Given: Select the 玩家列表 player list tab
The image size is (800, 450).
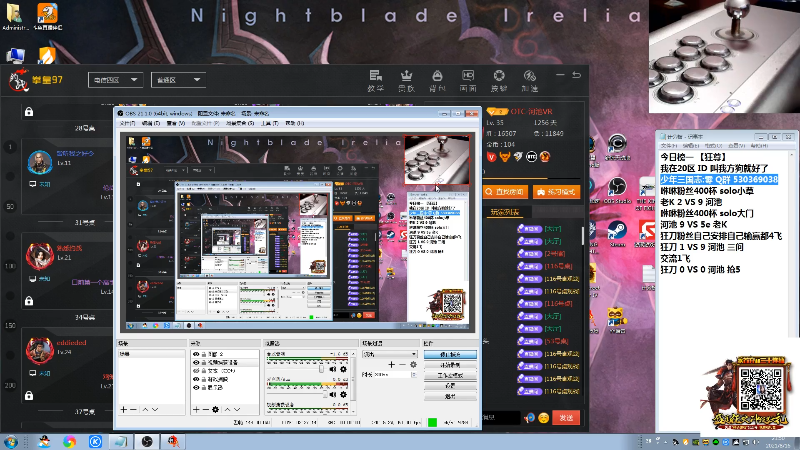Looking at the screenshot, I should point(504,212).
